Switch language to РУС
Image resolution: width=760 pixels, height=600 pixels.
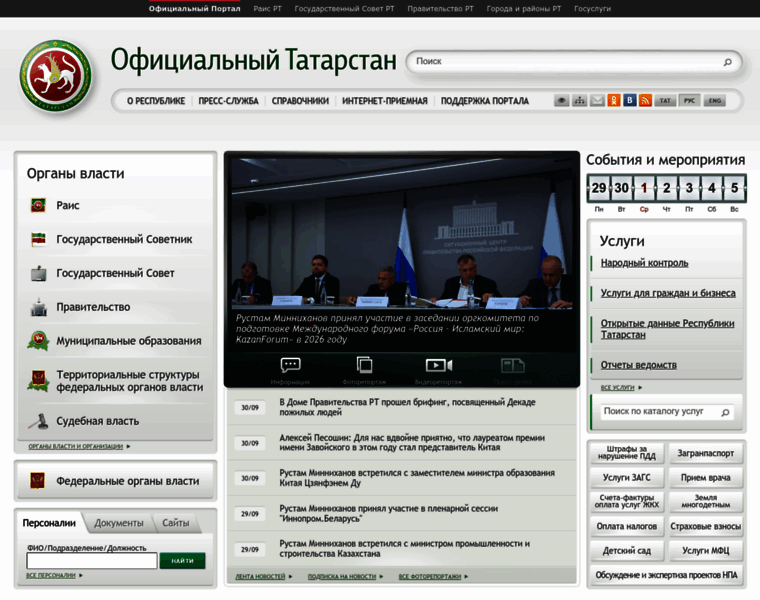tap(690, 100)
